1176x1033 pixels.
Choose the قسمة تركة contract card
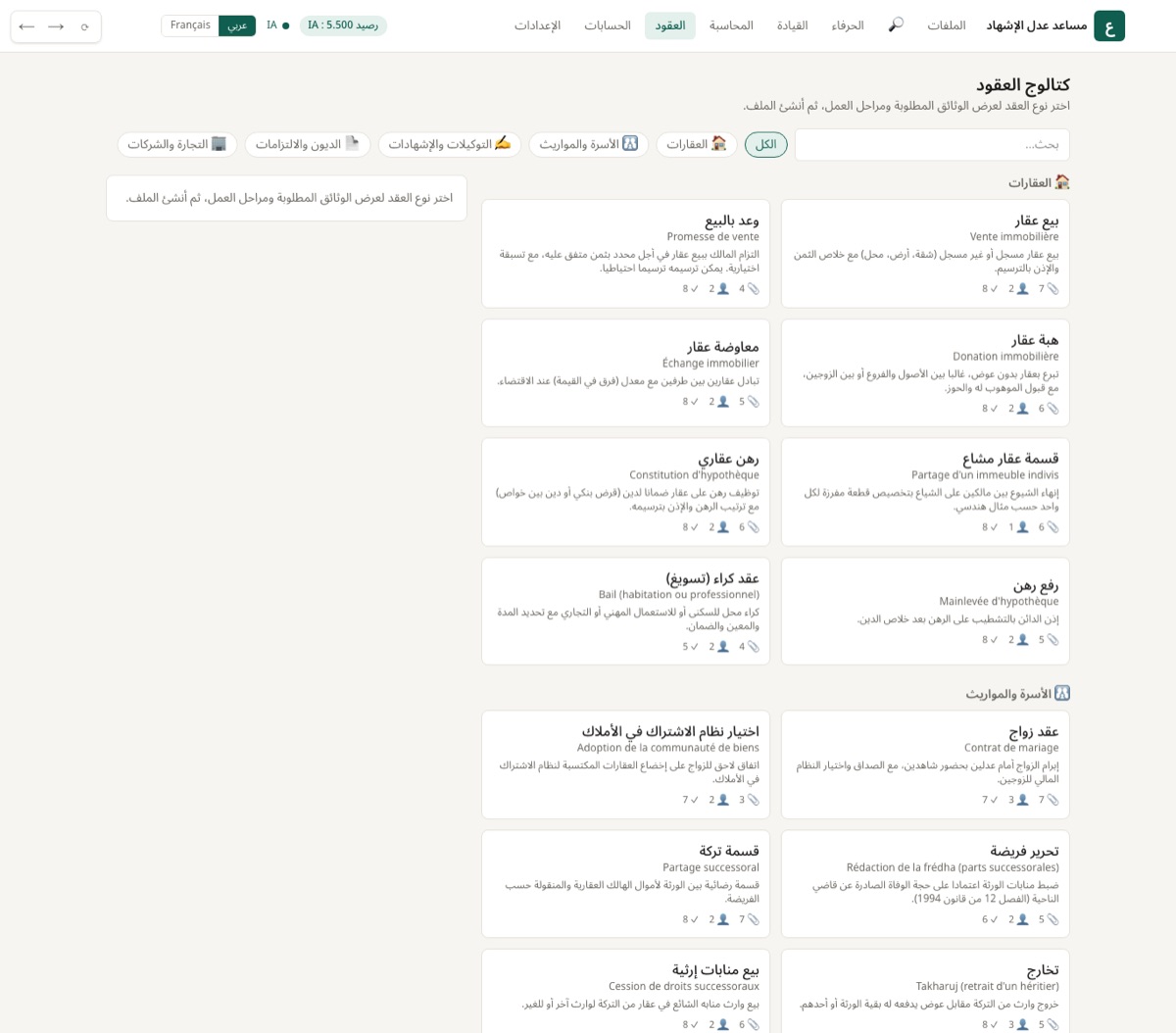point(625,884)
